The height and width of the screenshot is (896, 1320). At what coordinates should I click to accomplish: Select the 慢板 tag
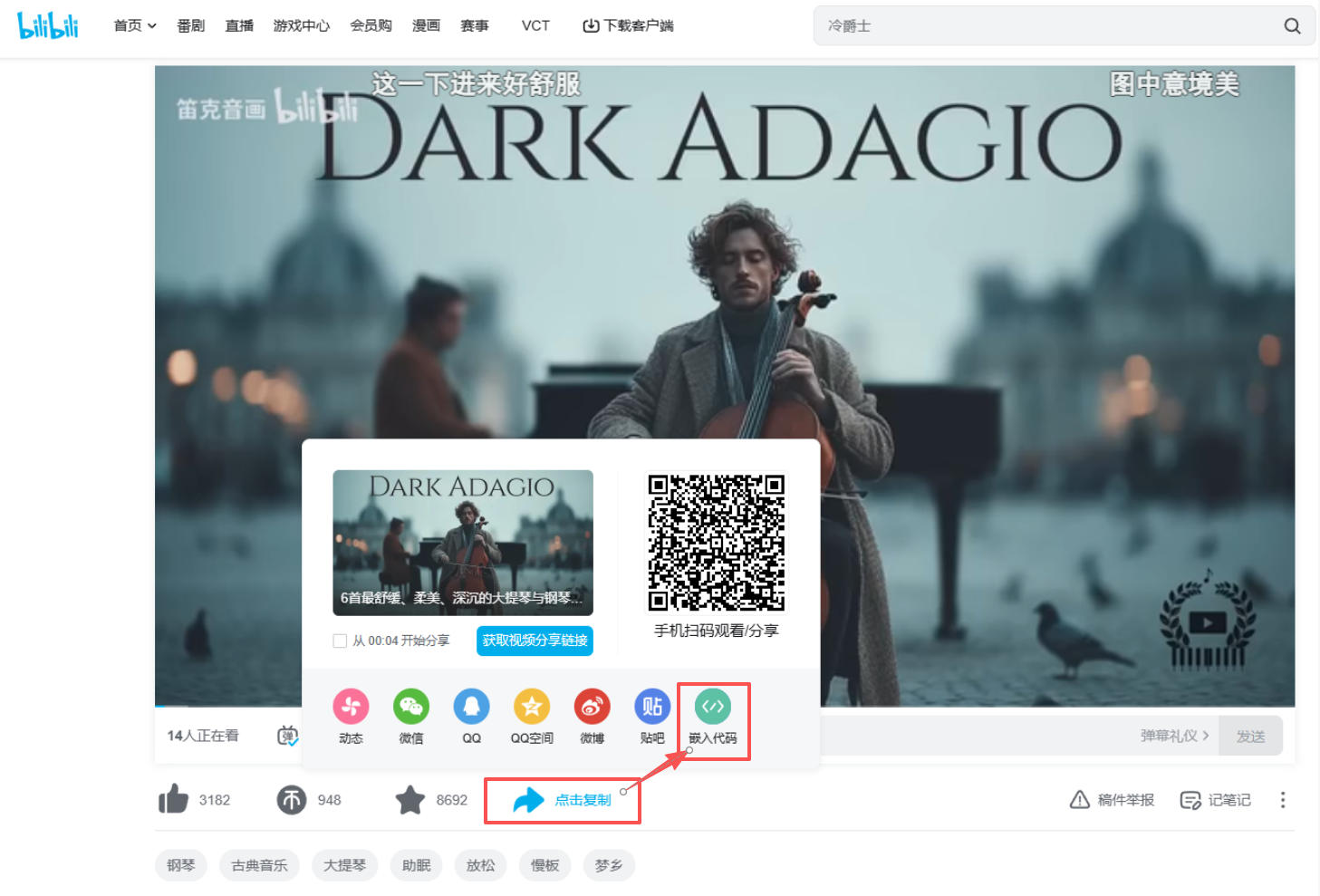tap(545, 865)
